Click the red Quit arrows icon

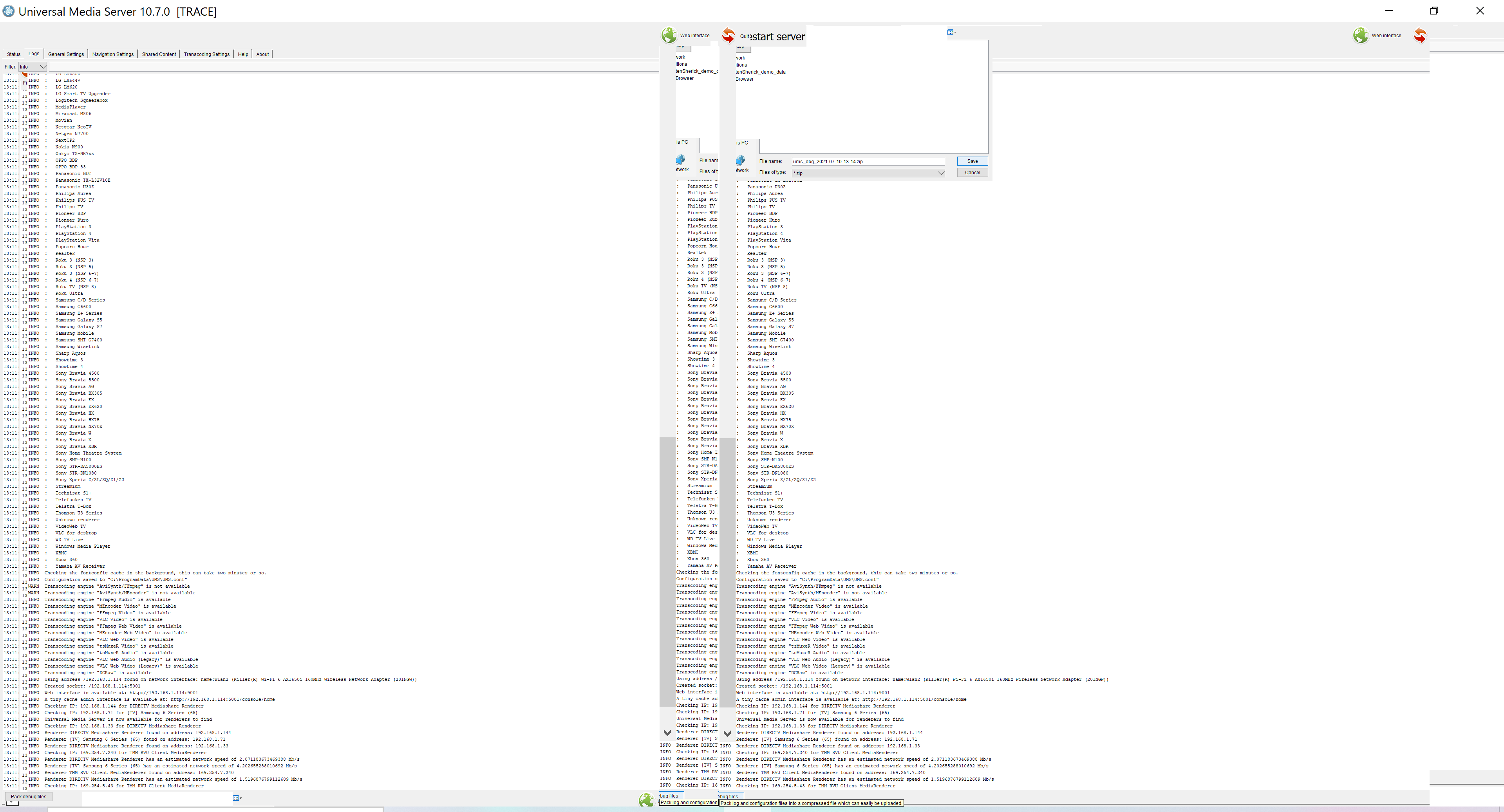click(x=728, y=36)
